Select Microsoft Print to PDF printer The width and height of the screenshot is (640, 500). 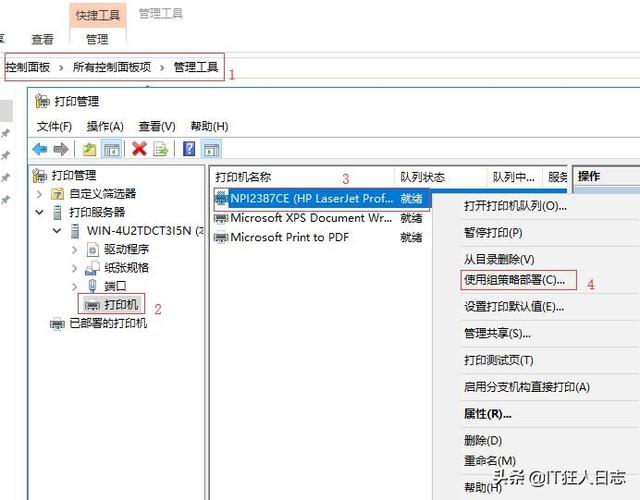289,237
